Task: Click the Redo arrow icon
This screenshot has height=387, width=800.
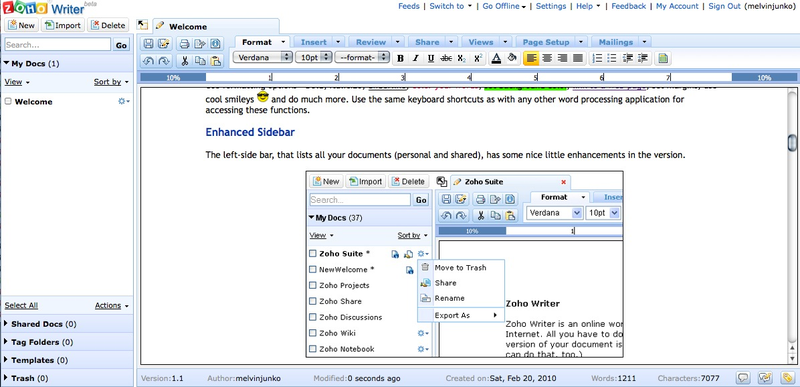Action: point(163,61)
